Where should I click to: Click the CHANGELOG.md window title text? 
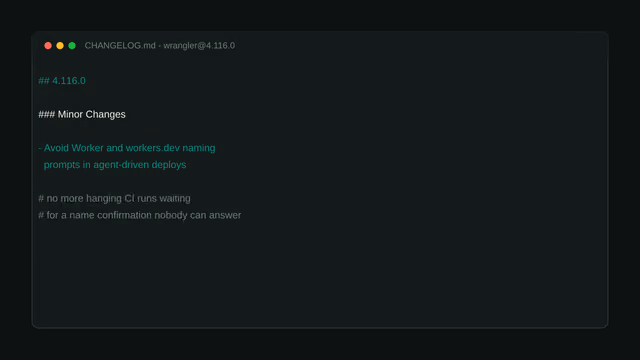pyautogui.click(x=120, y=46)
